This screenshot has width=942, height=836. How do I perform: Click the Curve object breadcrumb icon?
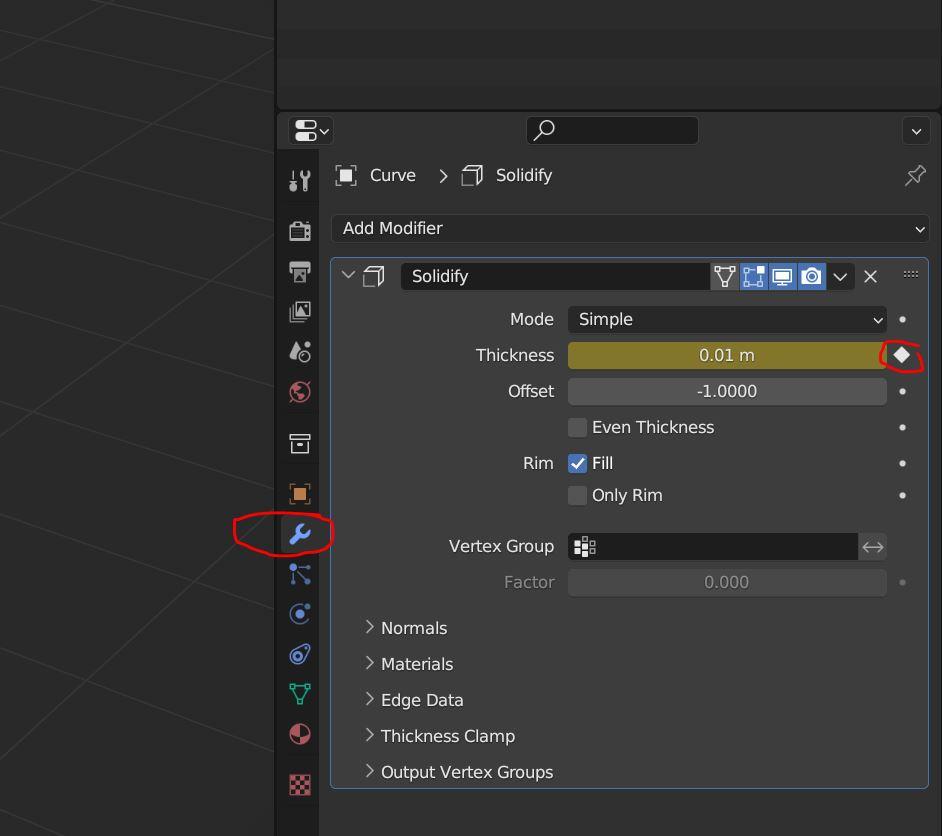pyautogui.click(x=346, y=175)
